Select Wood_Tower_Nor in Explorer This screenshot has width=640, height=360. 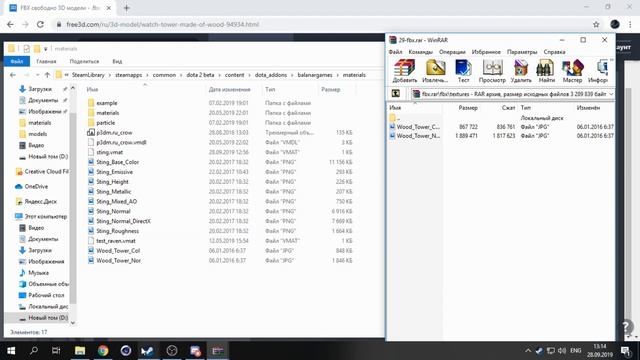(x=118, y=260)
